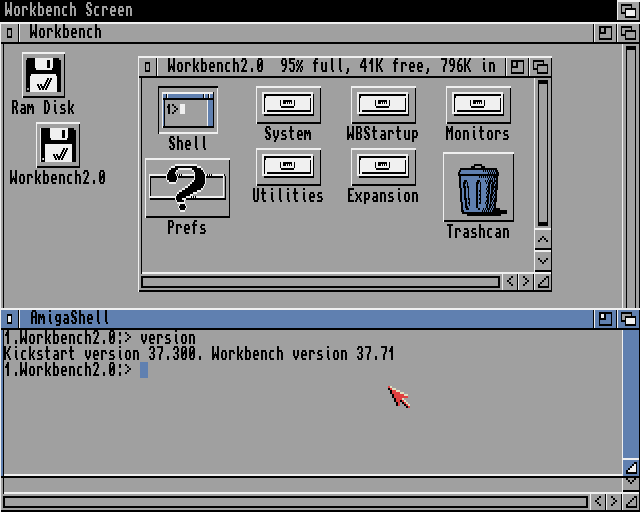Click the Workbench Screen title bar

pyautogui.click(x=309, y=10)
